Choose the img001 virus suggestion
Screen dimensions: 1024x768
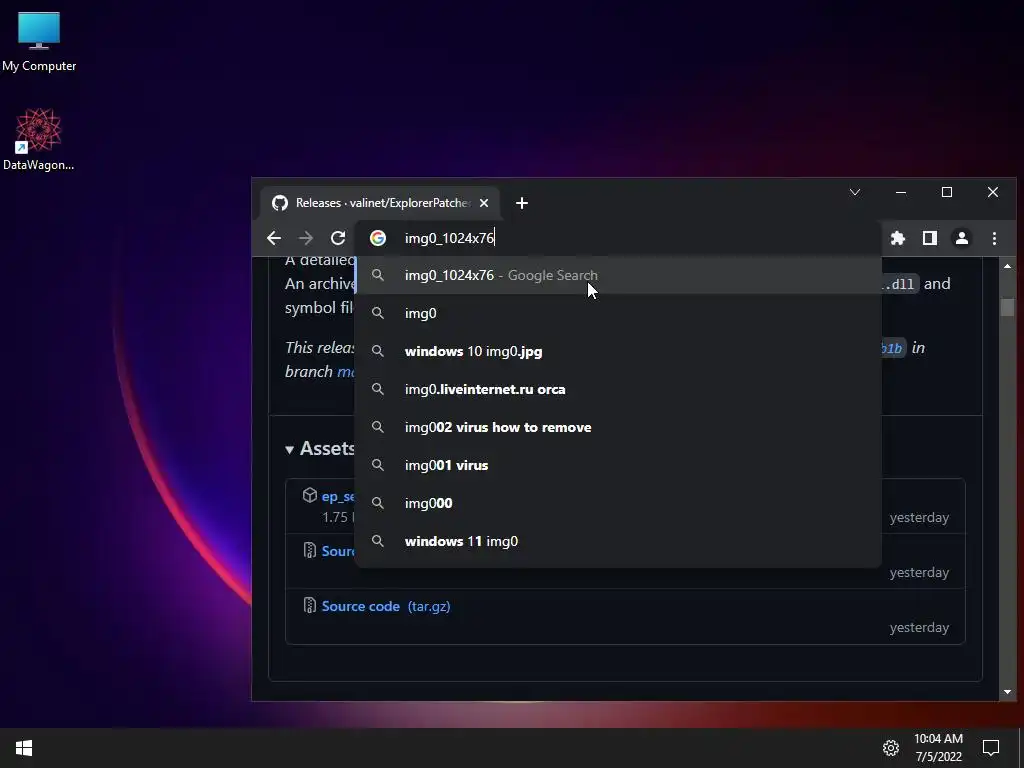click(618, 465)
